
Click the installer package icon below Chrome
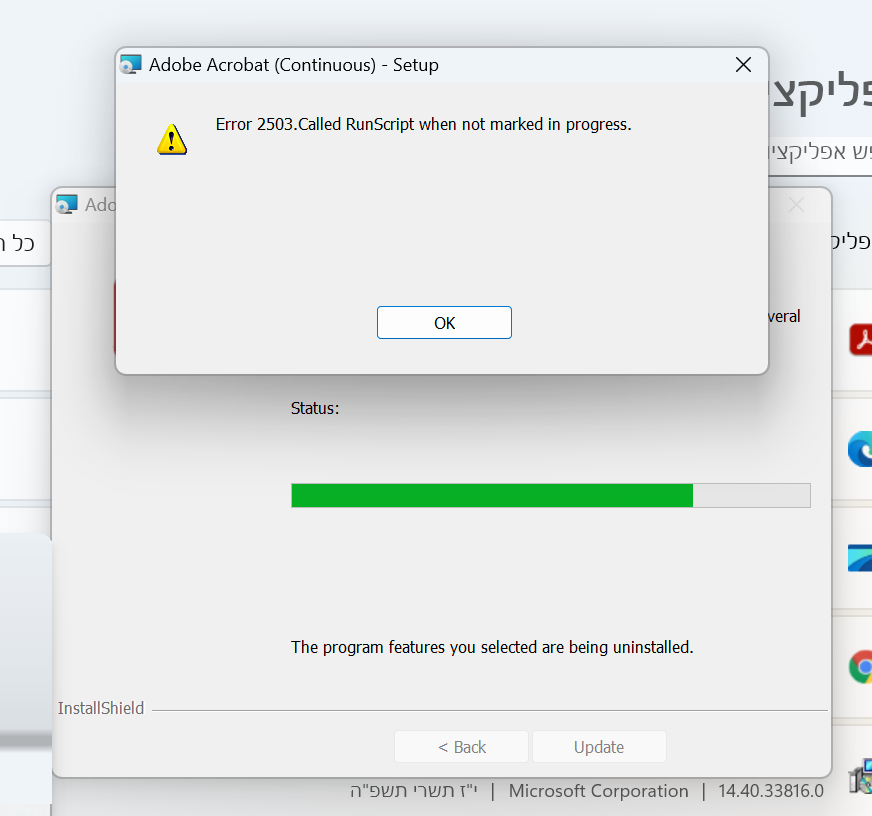point(860,775)
